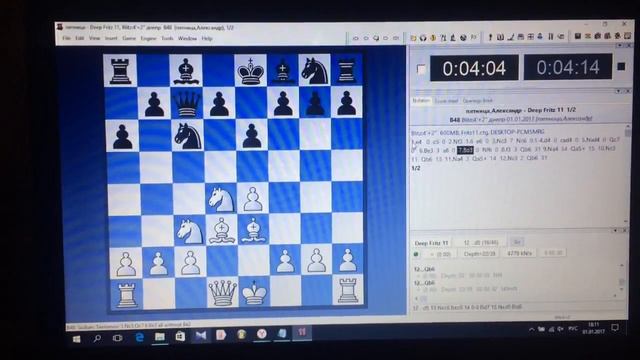Screen dimensions: 640x360
Task: Click the black board toolbar icon
Action: 578,36
